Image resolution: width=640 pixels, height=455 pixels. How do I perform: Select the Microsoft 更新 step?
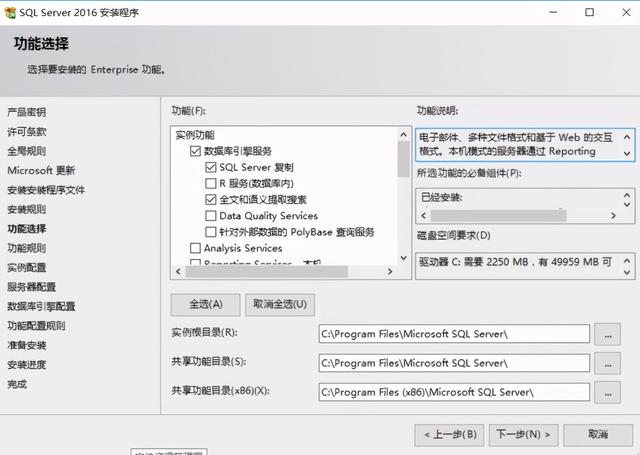[x=41, y=171]
